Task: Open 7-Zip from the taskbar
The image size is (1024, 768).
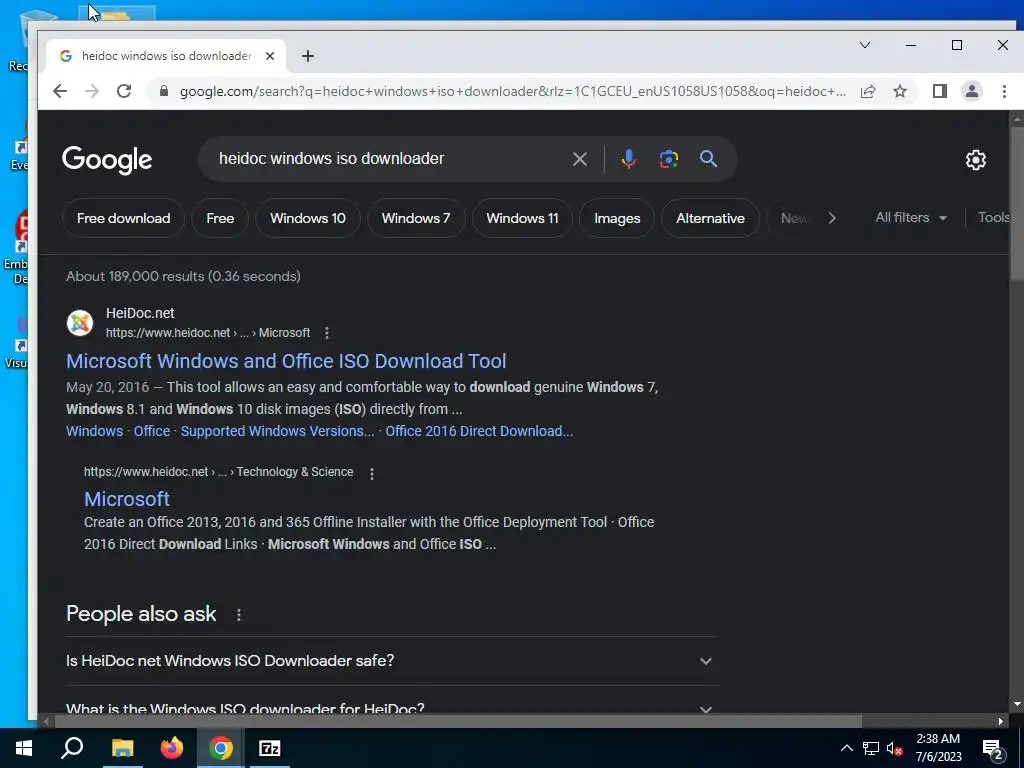Action: [x=270, y=748]
